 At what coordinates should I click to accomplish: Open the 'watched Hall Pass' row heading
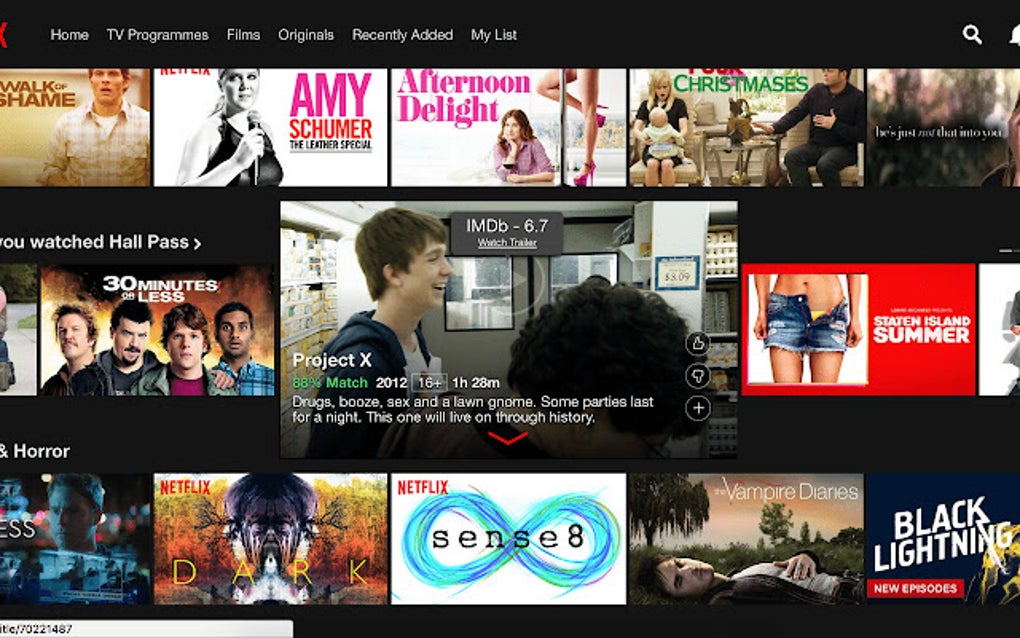pyautogui.click(x=94, y=242)
